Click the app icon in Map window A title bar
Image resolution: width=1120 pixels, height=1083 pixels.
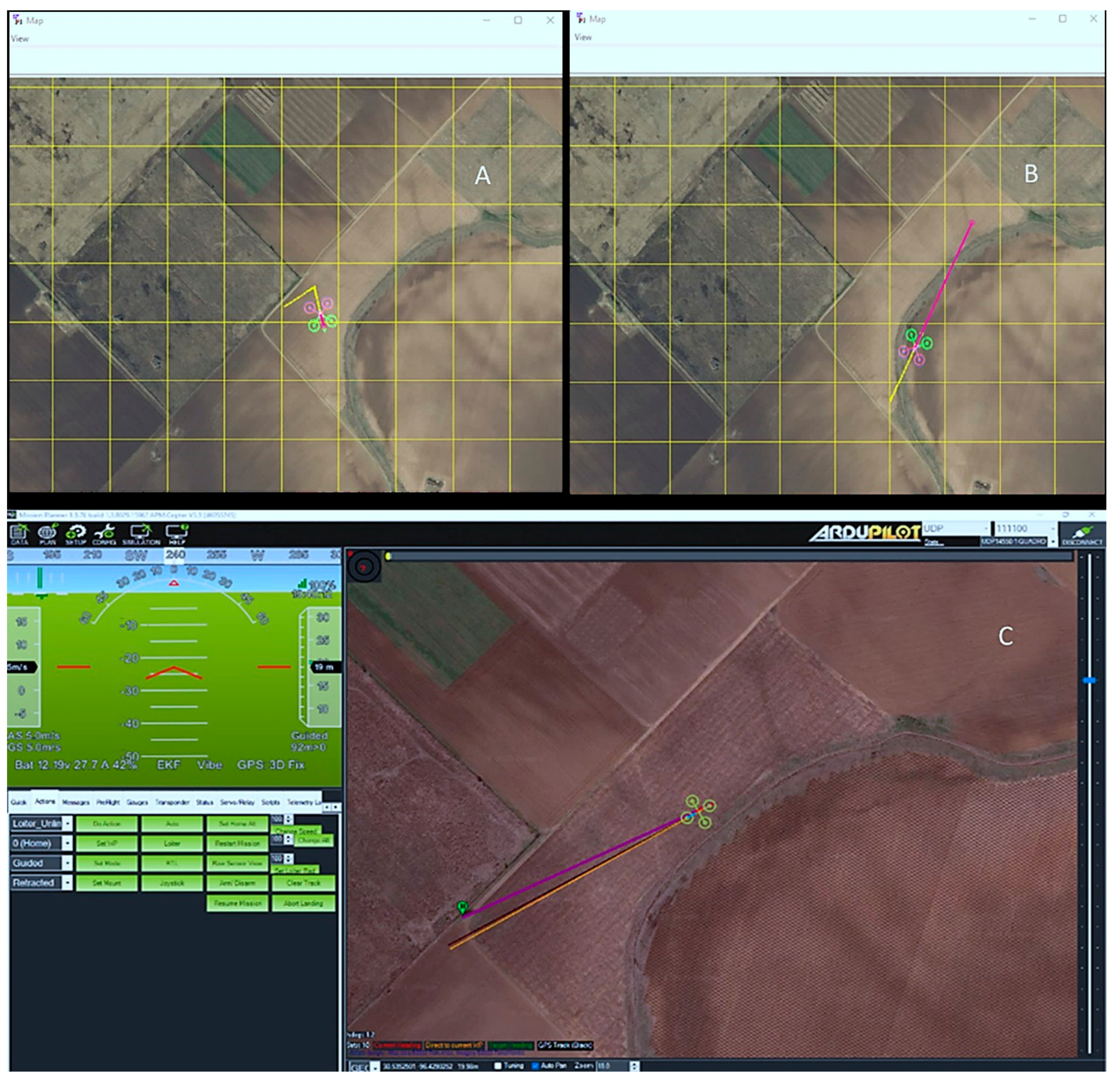coord(18,20)
